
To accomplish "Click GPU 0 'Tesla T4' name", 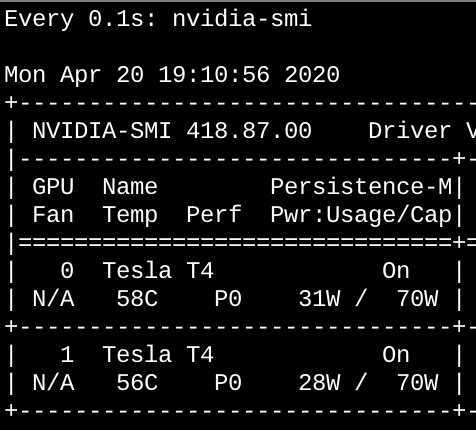I will (x=158, y=270).
